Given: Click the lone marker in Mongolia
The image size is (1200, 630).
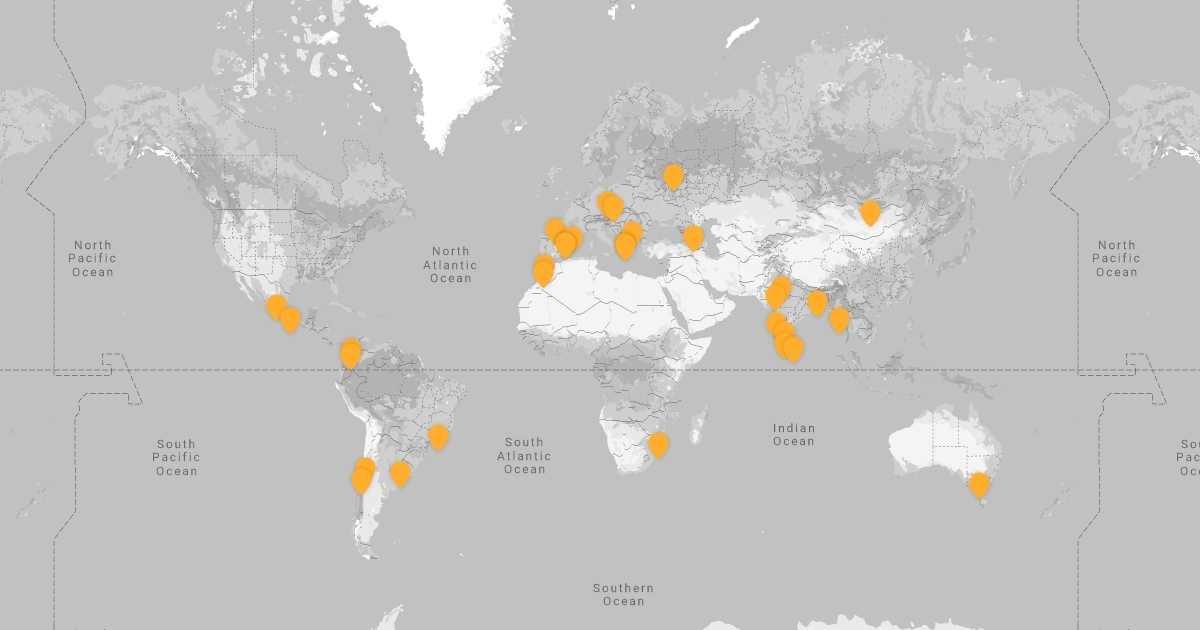Looking at the screenshot, I should (x=870, y=212).
